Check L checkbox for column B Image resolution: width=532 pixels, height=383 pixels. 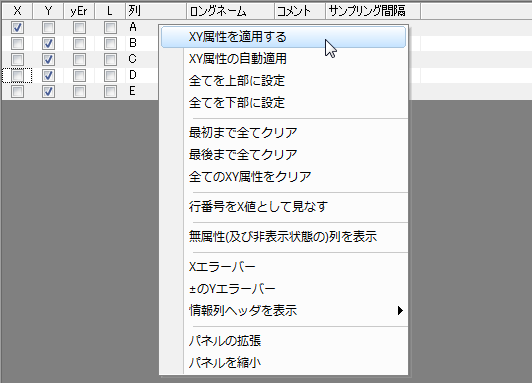click(x=110, y=43)
